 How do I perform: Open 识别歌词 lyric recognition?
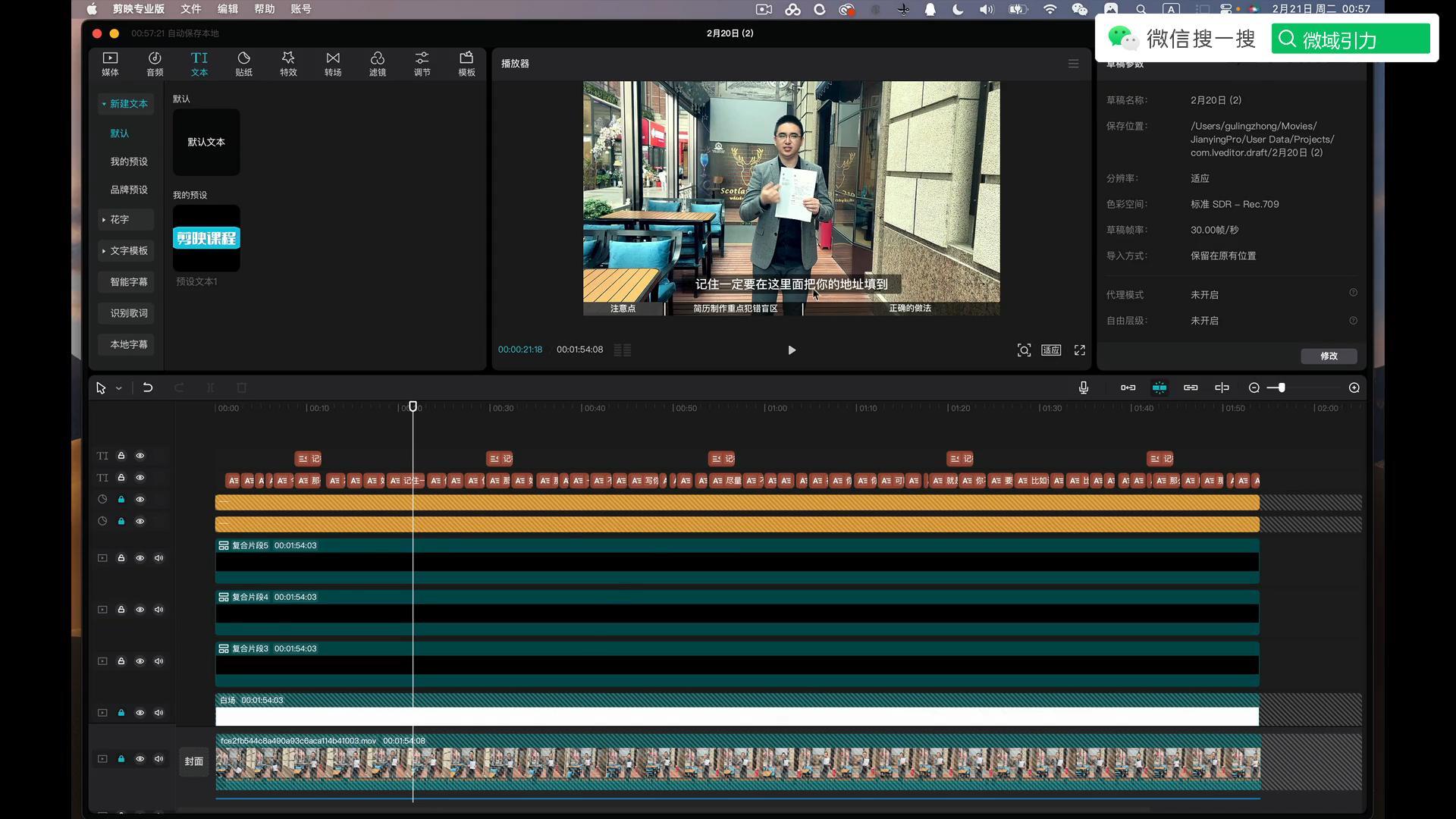[126, 313]
